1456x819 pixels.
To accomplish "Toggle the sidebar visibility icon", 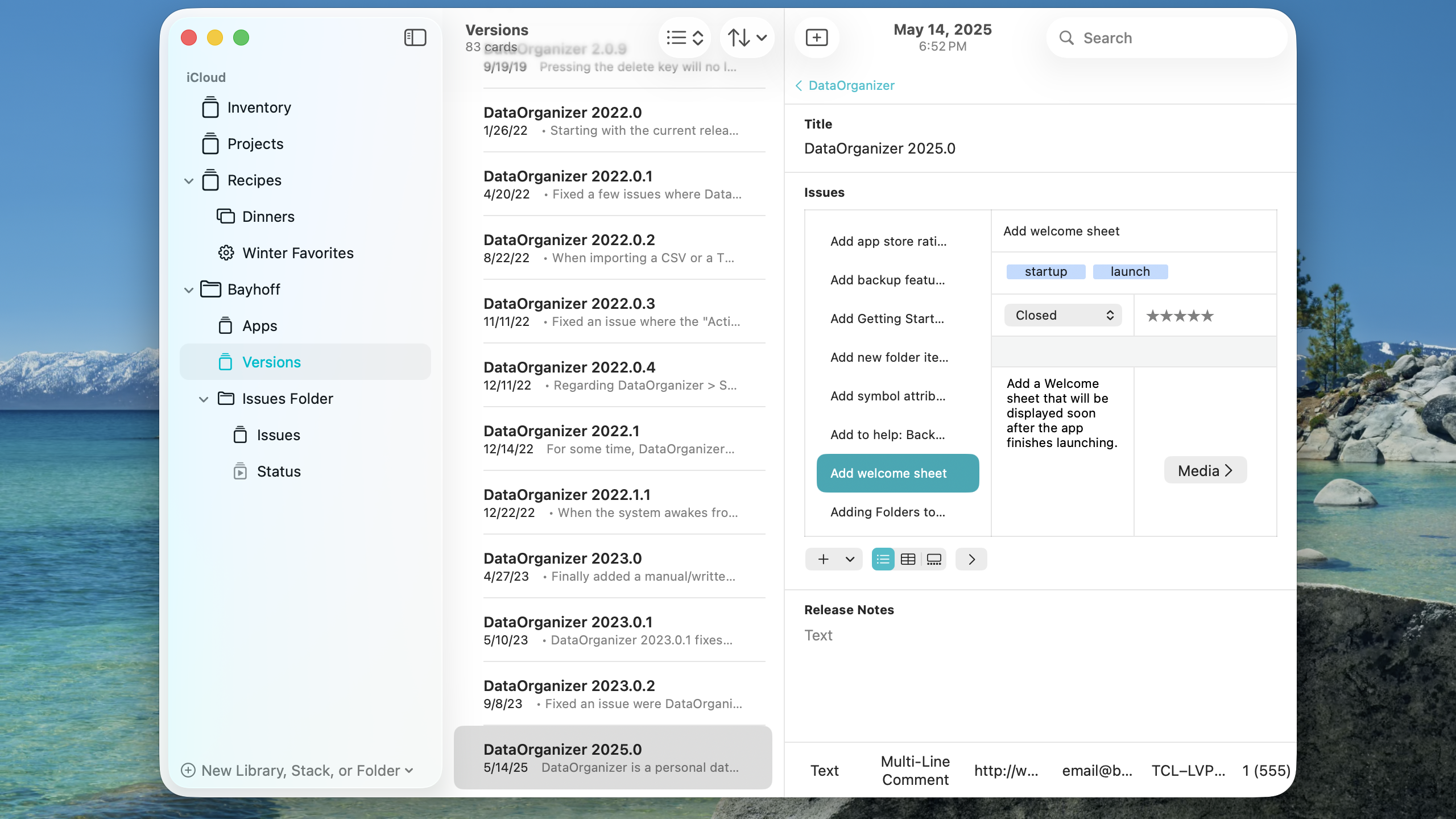I will click(x=415, y=38).
